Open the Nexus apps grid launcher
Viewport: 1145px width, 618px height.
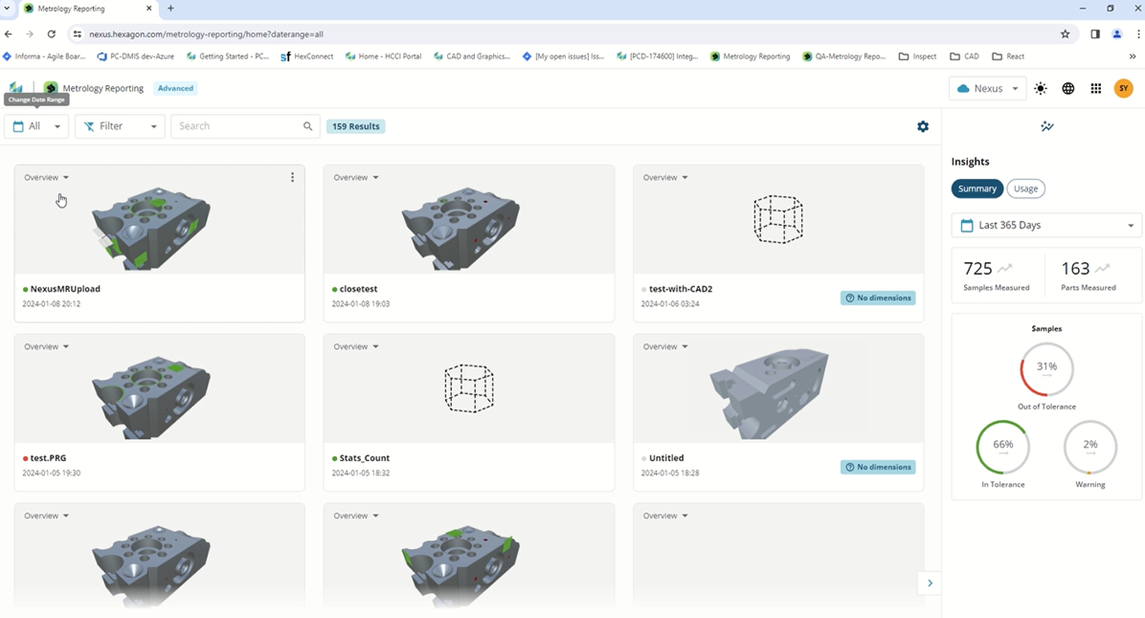click(1095, 88)
